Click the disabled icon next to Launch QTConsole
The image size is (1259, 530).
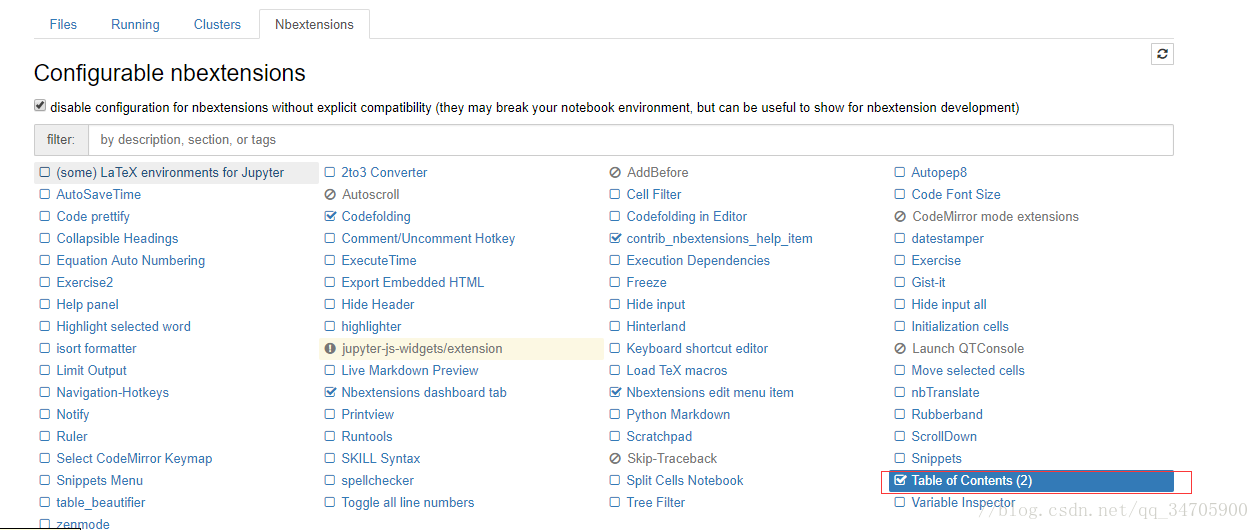click(900, 349)
